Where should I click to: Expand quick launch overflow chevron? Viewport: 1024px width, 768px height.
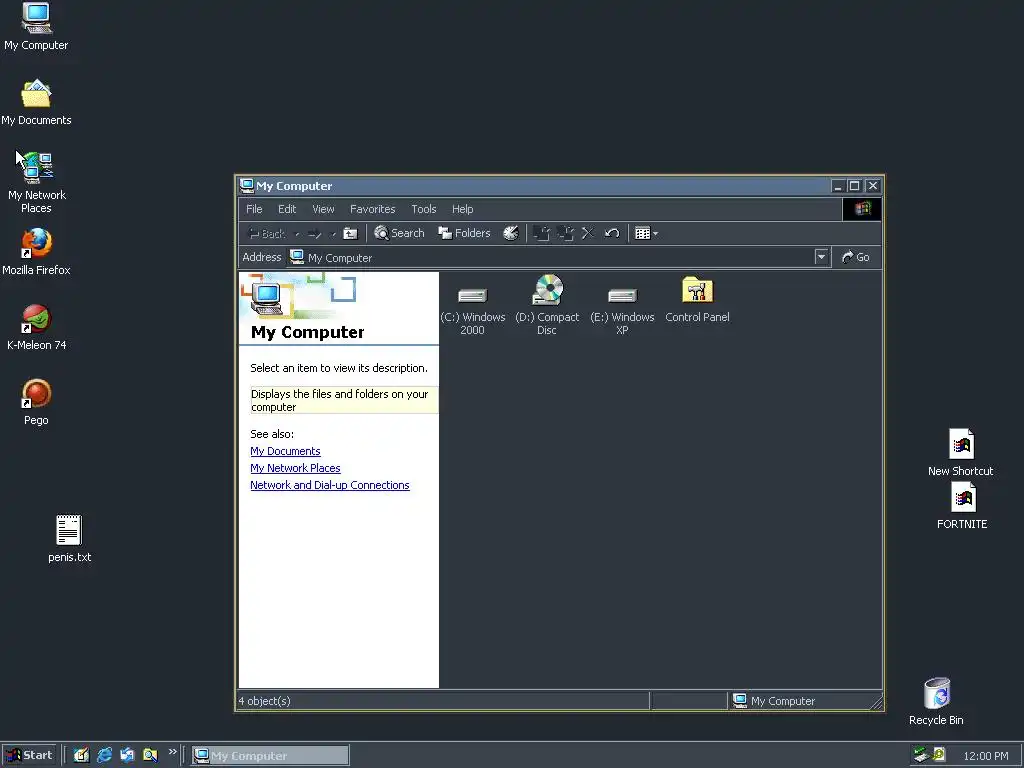(172, 752)
